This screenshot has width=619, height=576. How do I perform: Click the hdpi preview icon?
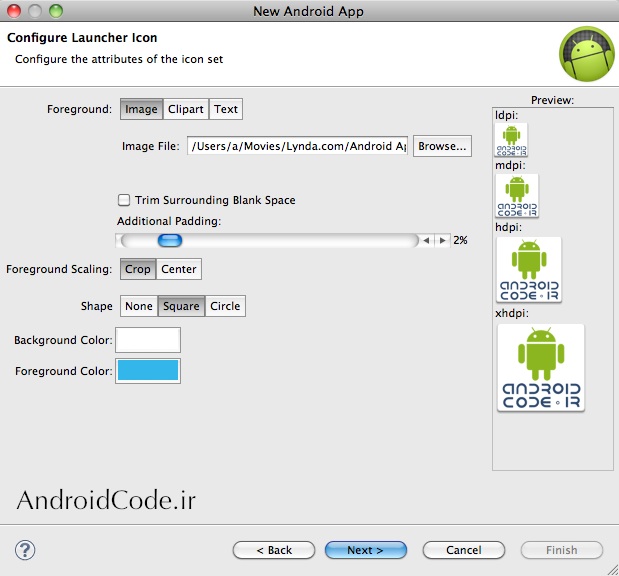tap(529, 269)
